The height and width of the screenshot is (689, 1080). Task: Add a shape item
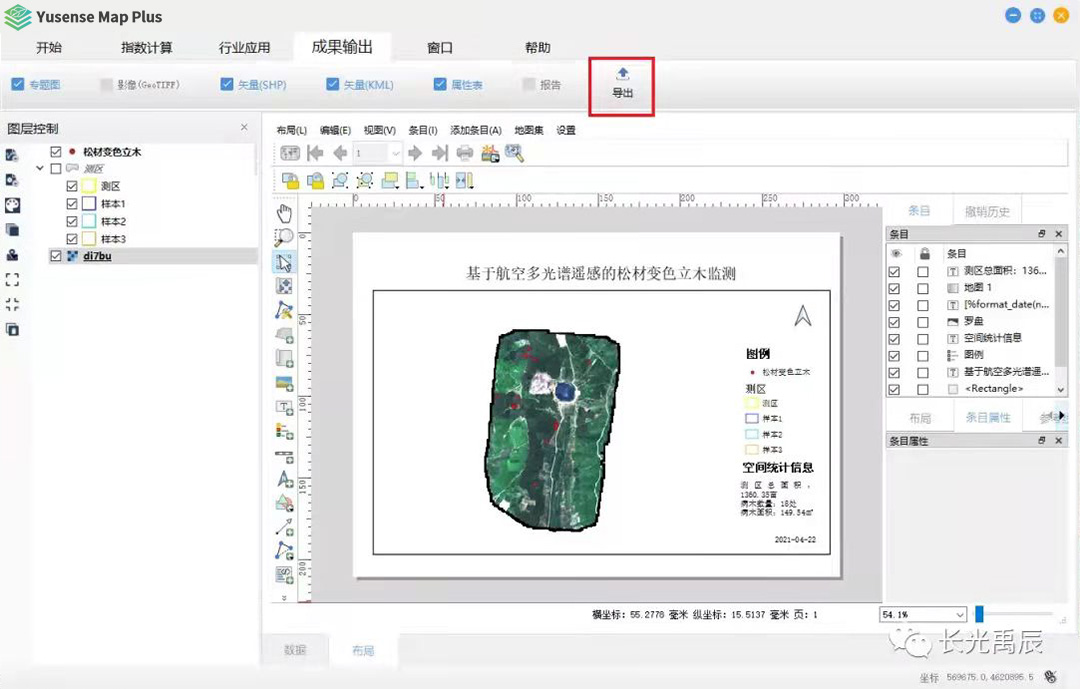[x=284, y=504]
